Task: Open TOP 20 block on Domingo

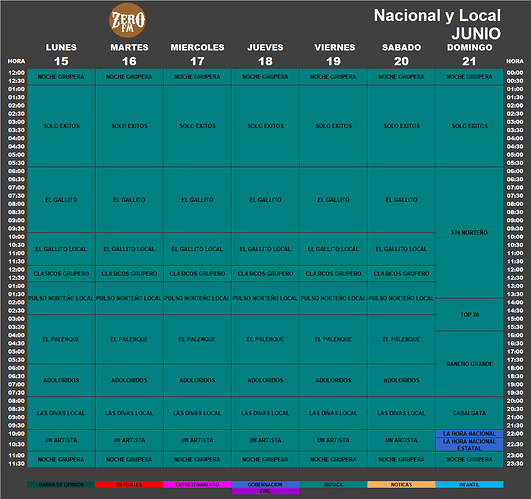Action: 469,314
